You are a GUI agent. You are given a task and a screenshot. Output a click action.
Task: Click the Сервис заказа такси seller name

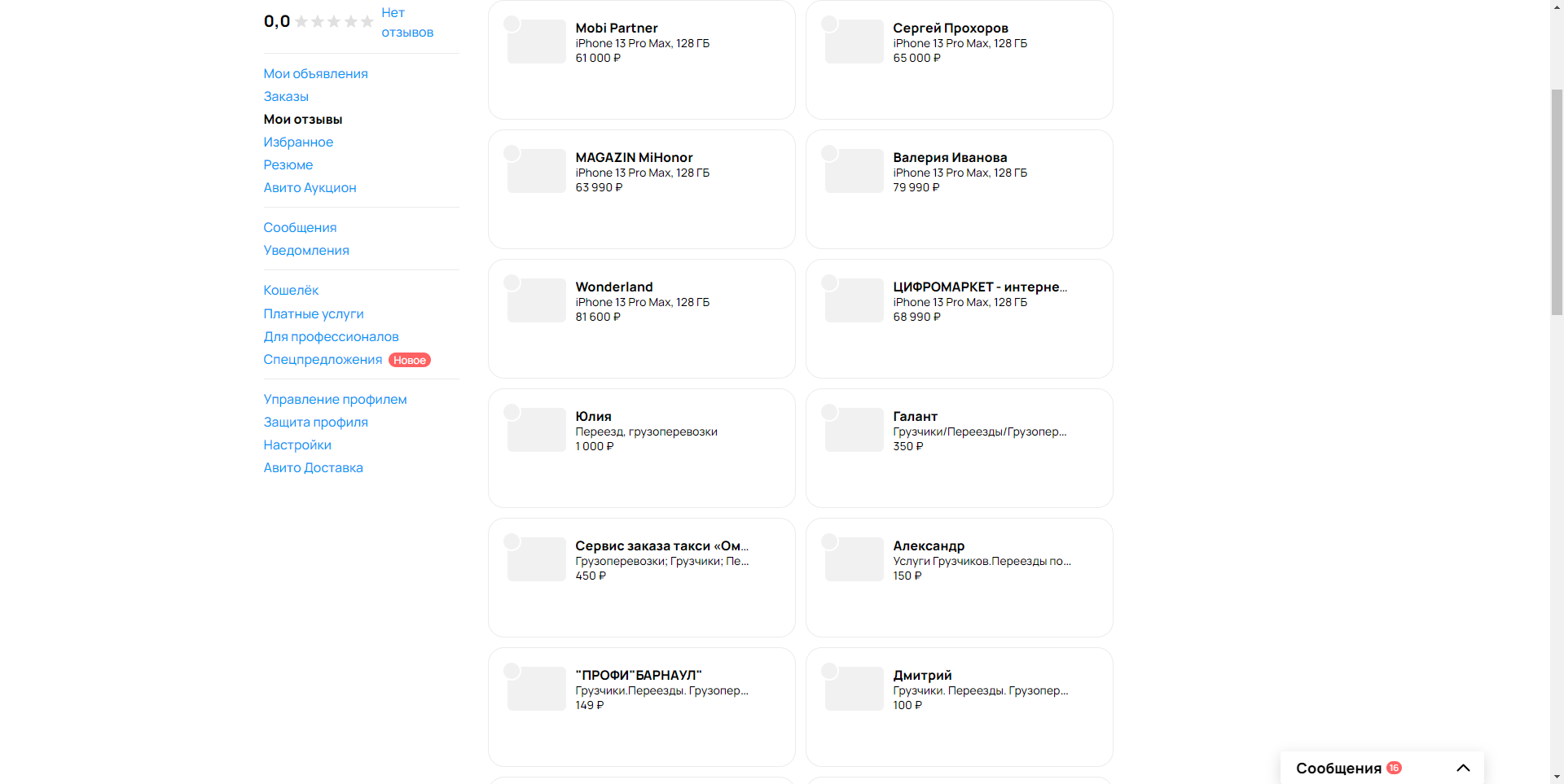point(661,546)
